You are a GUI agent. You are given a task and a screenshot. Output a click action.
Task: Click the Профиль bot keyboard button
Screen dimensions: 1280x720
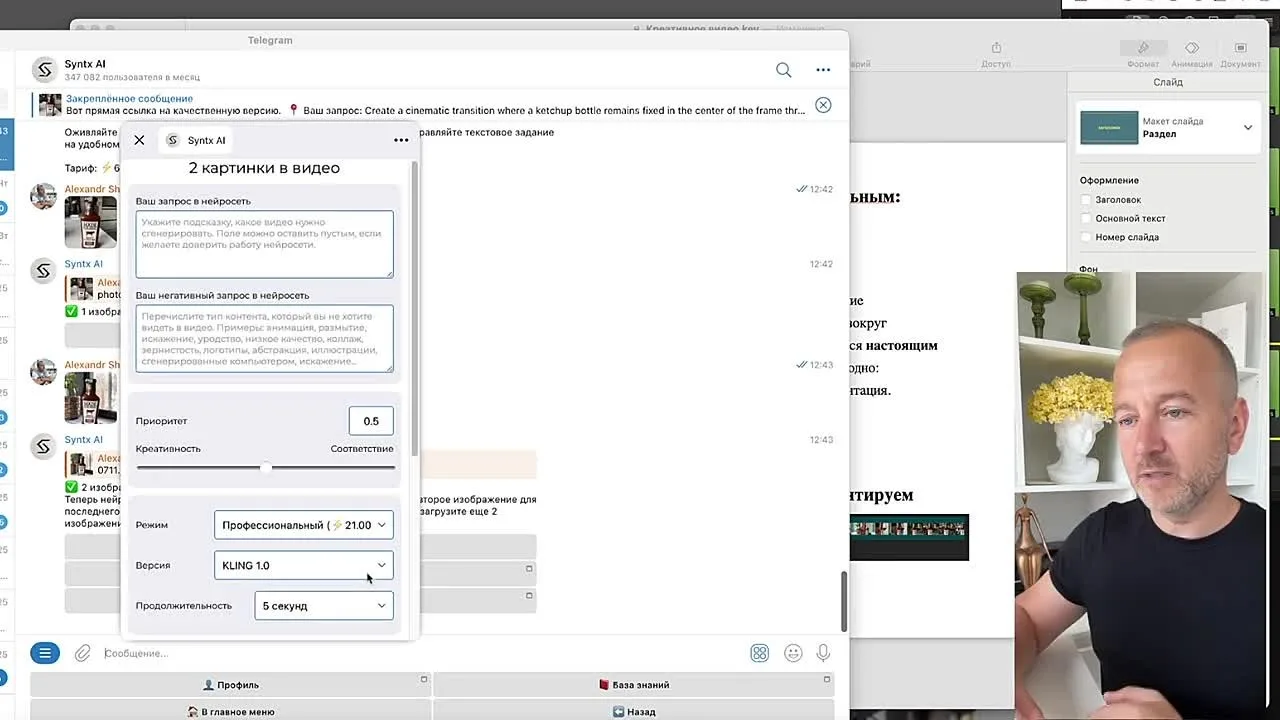coord(230,685)
